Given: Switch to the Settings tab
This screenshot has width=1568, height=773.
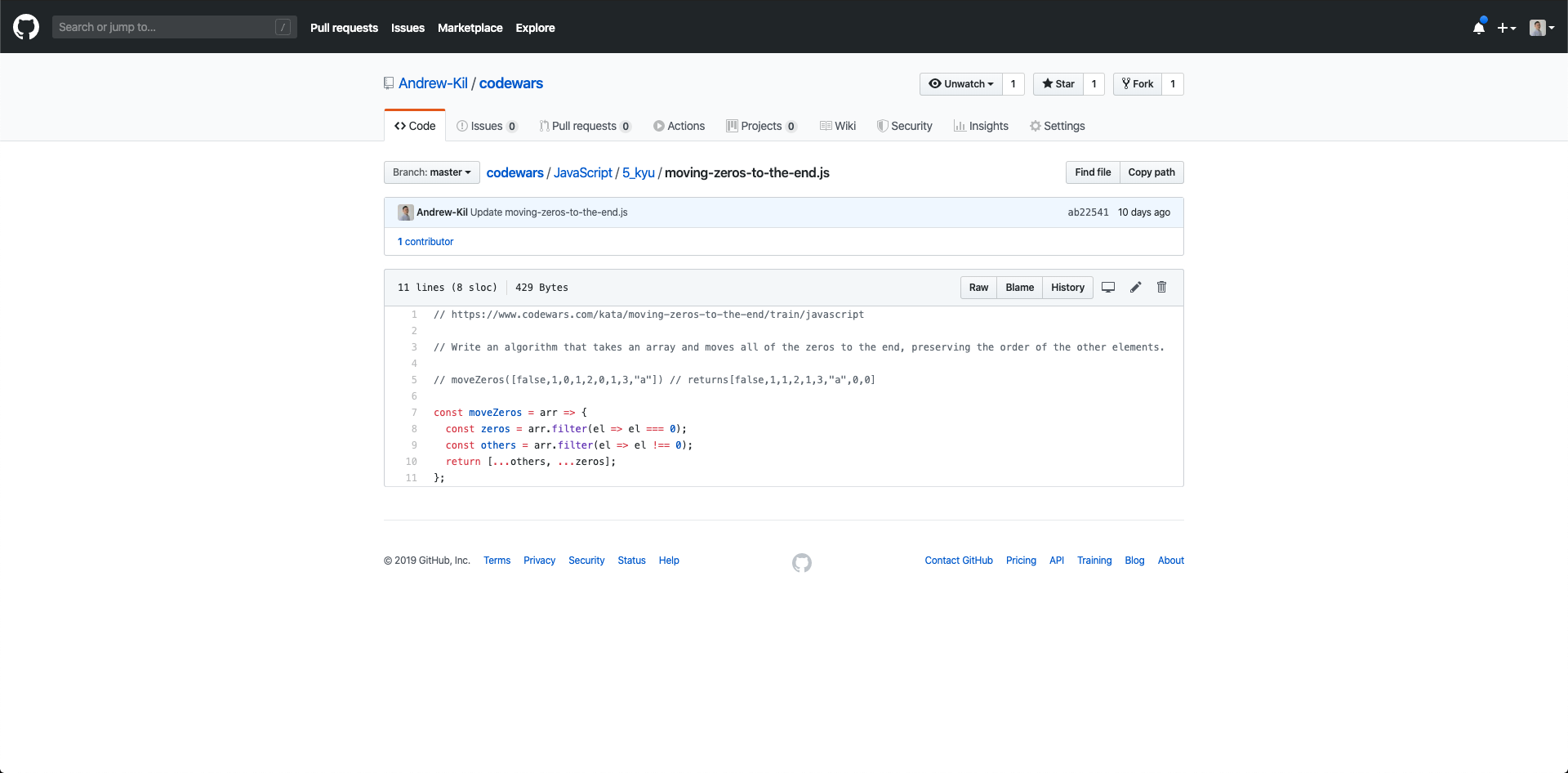Looking at the screenshot, I should tap(1058, 126).
